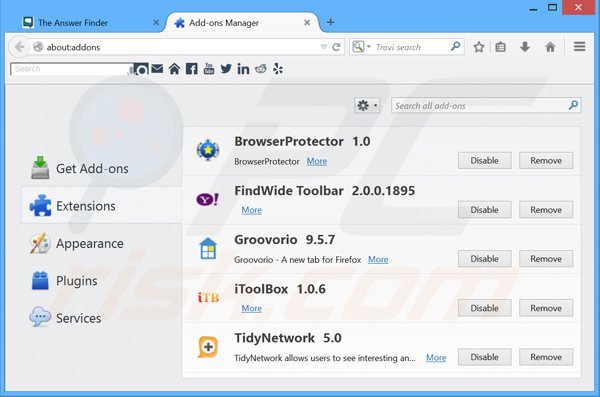Screen dimensions: 600x397
Task: Disable the TidyNetwork extension
Action: (484, 357)
